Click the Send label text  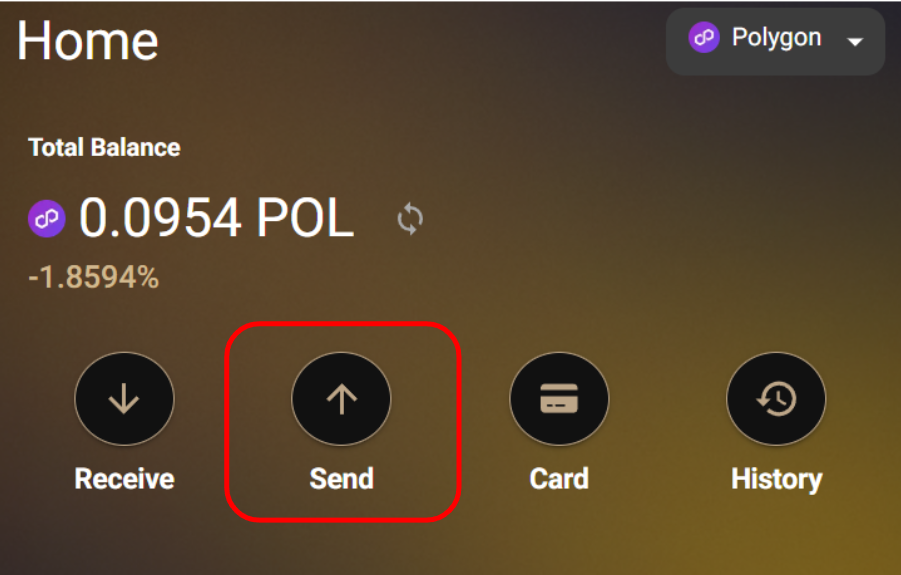tap(342, 478)
